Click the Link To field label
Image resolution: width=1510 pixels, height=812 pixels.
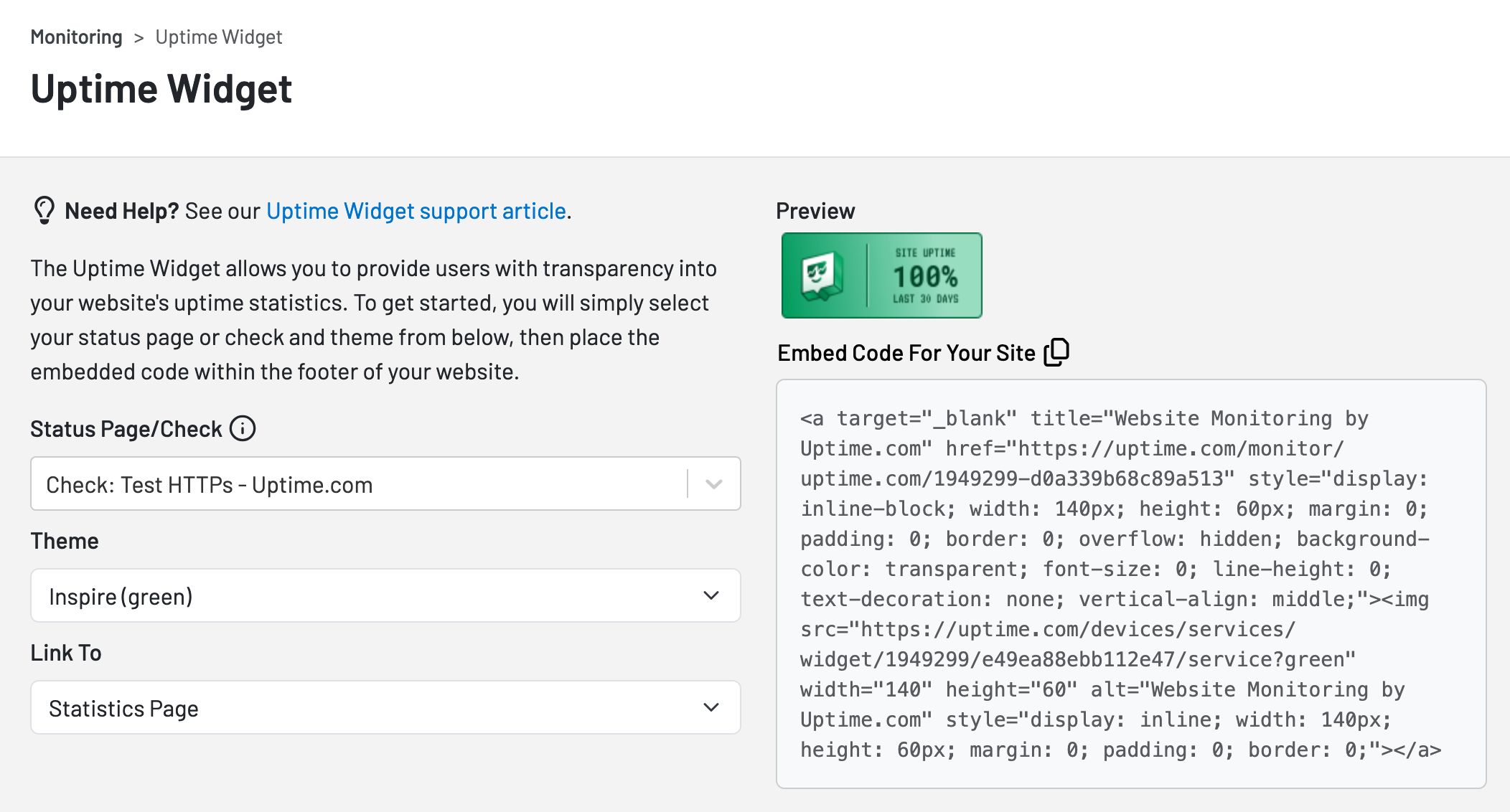[x=66, y=653]
